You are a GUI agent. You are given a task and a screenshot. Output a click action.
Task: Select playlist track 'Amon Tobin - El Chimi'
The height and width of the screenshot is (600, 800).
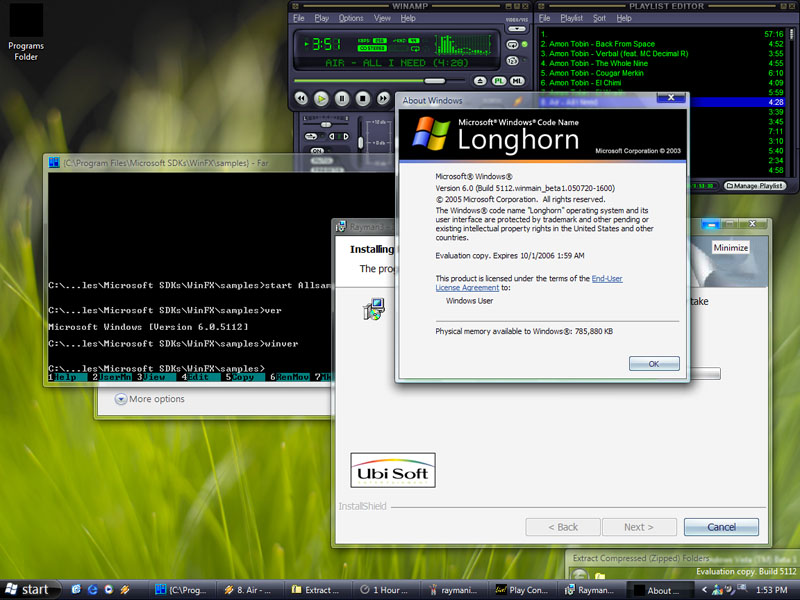662,83
